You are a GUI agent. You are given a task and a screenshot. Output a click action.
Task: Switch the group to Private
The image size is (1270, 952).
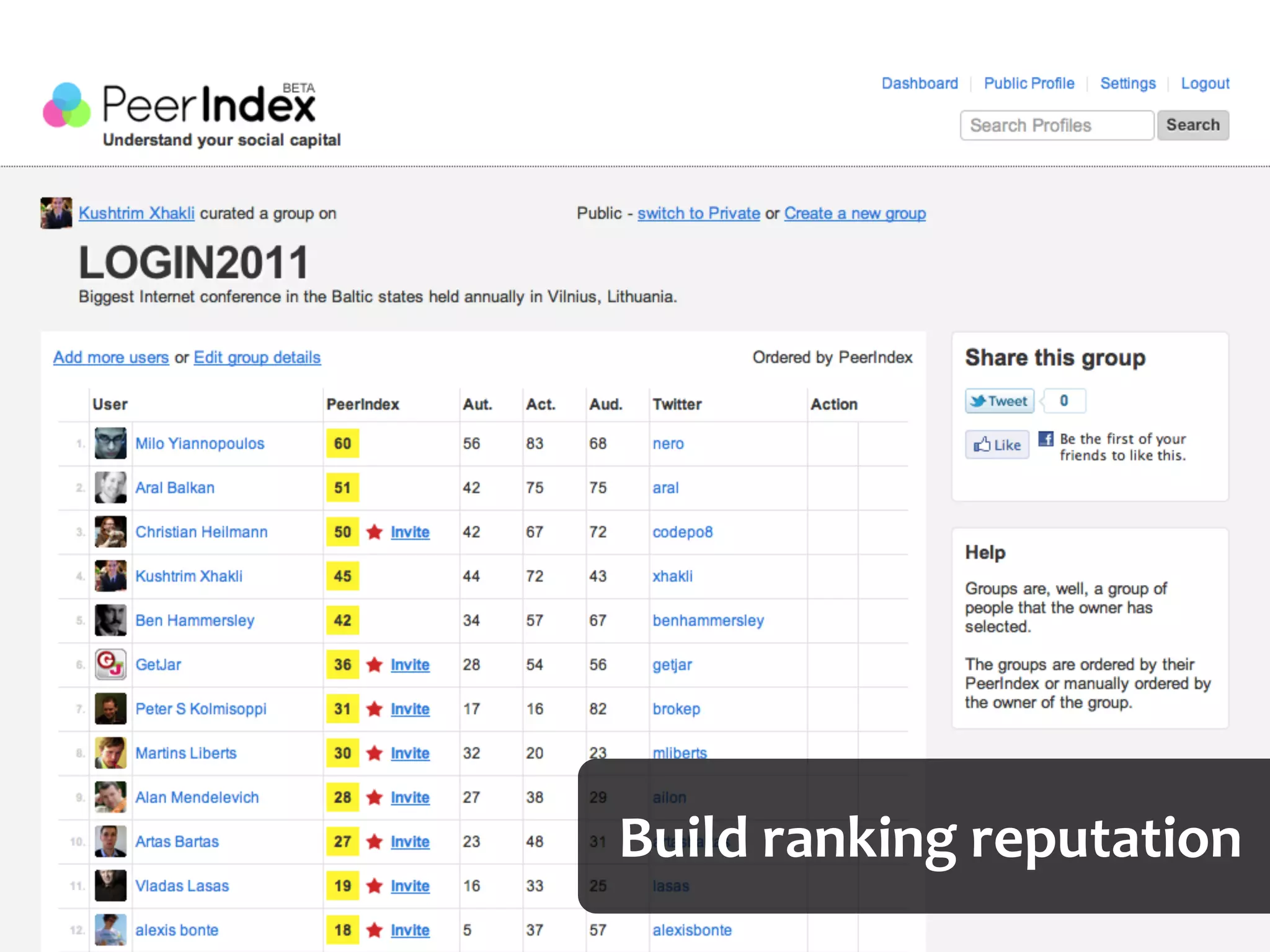[698, 213]
